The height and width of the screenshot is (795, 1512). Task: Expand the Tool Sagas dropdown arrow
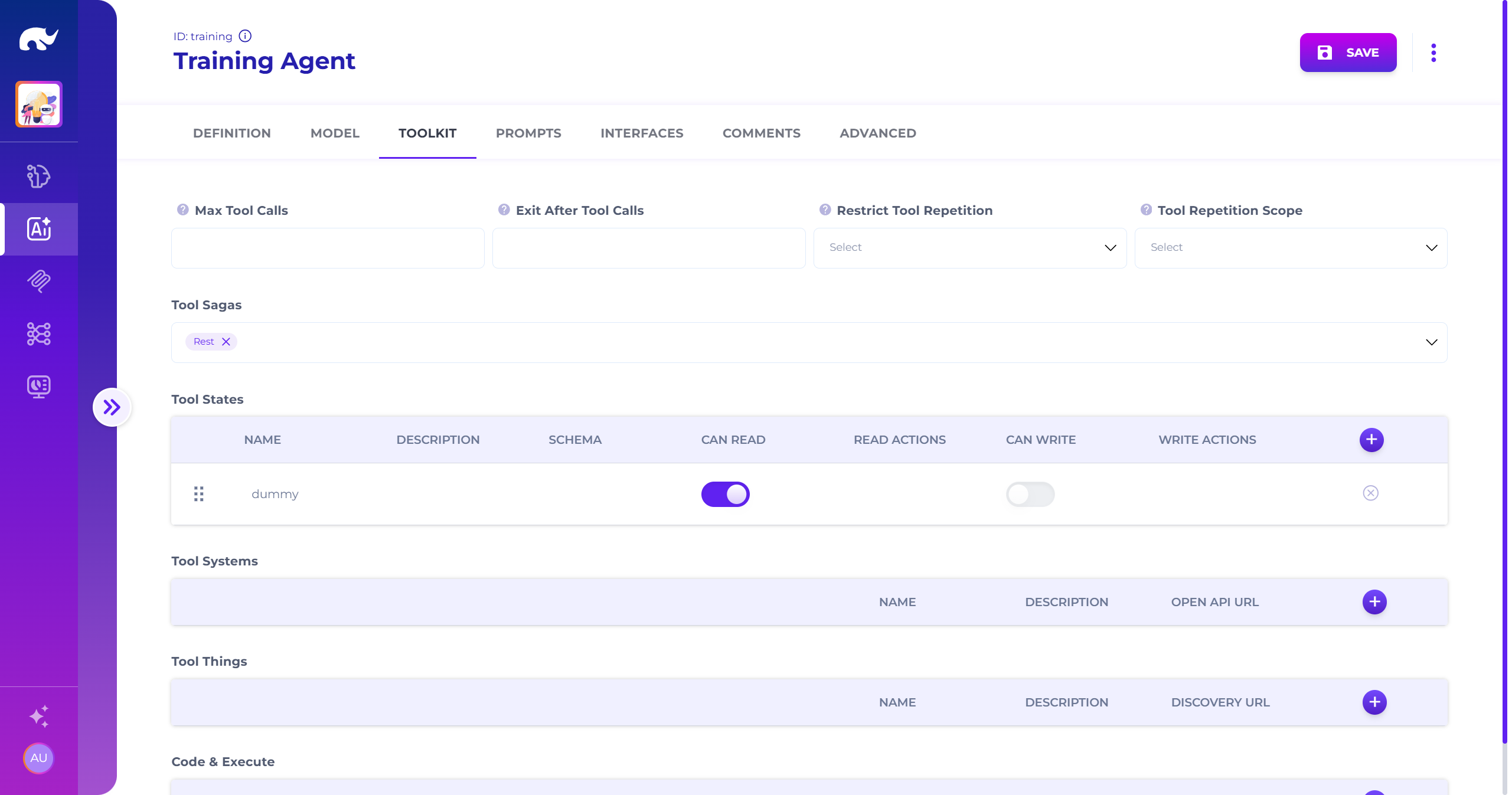[x=1431, y=342]
